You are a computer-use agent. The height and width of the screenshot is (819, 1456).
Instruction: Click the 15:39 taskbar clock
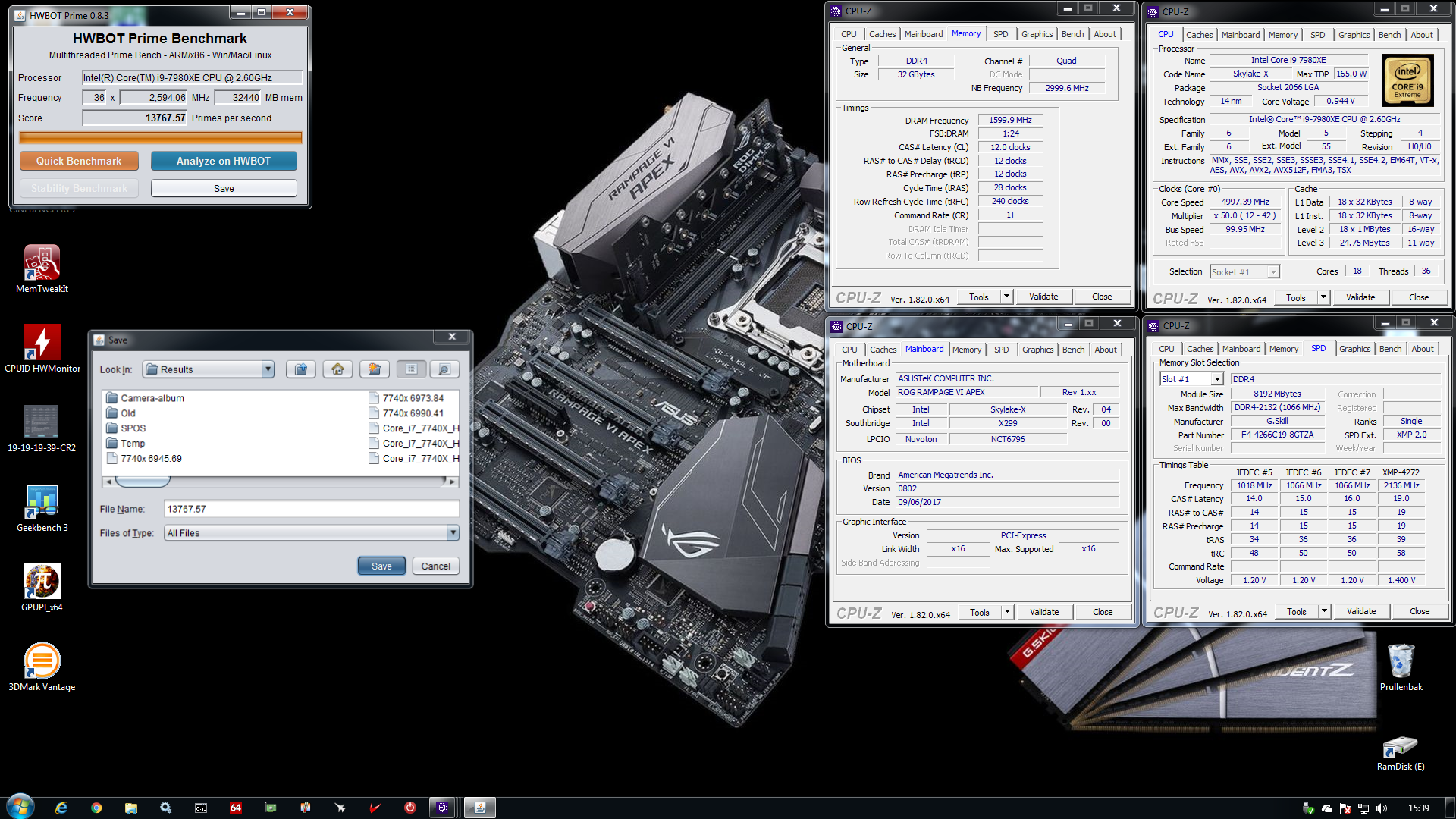pyautogui.click(x=1418, y=808)
